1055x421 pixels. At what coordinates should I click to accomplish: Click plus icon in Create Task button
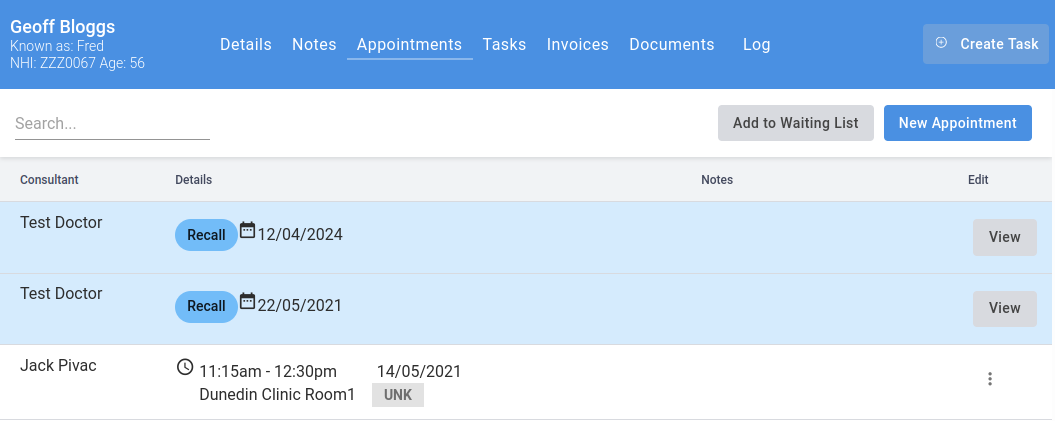[941, 43]
